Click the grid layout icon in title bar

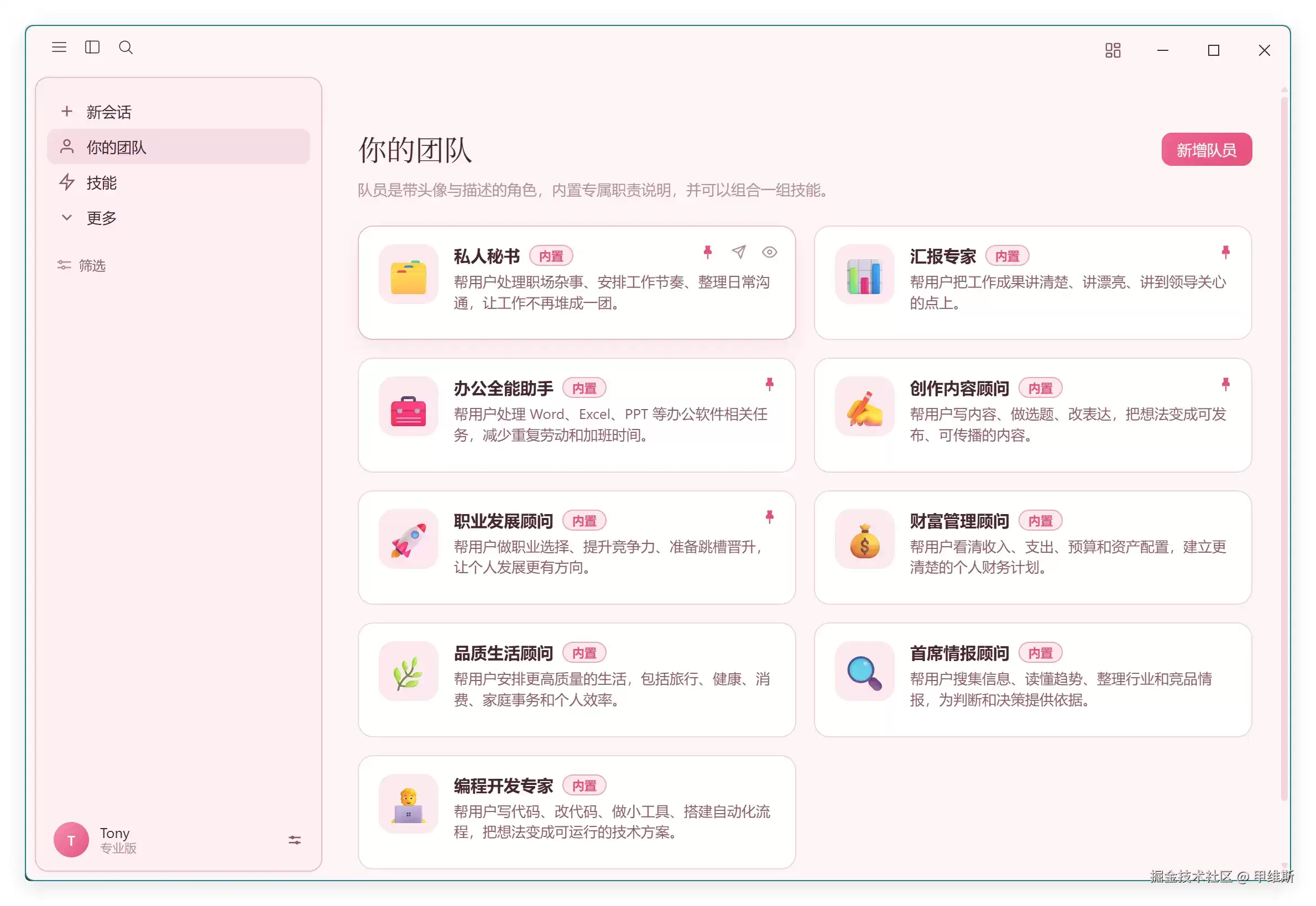tap(1112, 50)
